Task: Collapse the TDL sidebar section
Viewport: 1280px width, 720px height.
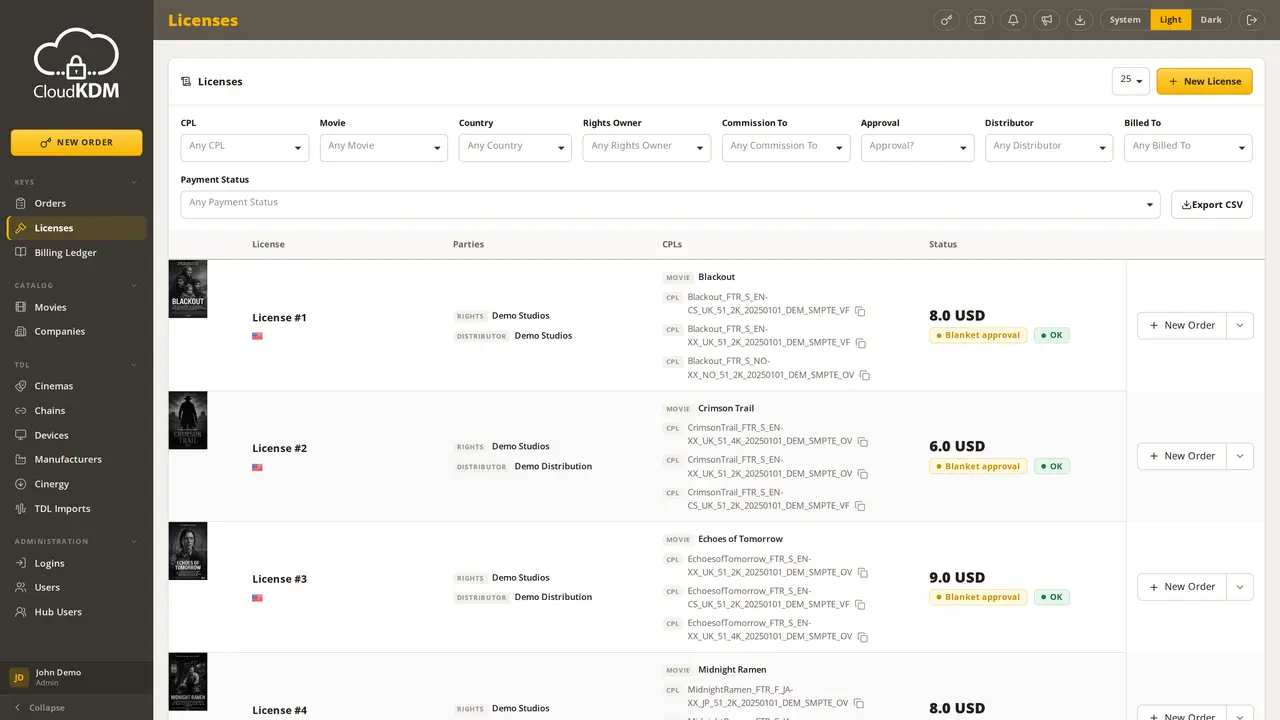Action: coord(76,365)
